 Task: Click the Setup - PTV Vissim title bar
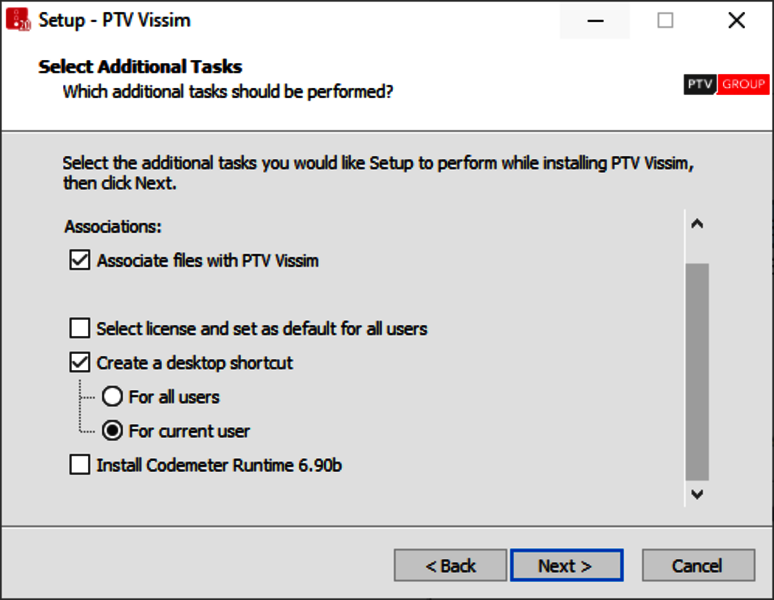(300, 20)
